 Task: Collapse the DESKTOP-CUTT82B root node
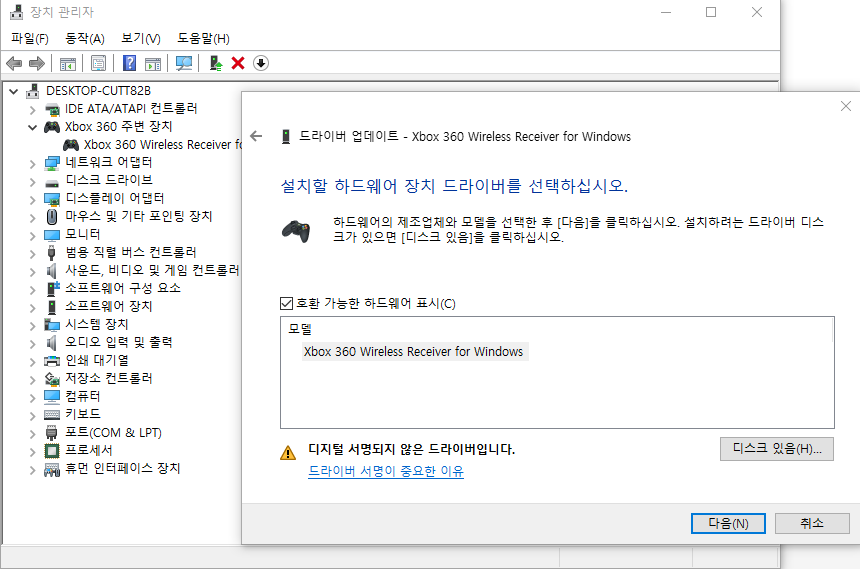(14, 91)
